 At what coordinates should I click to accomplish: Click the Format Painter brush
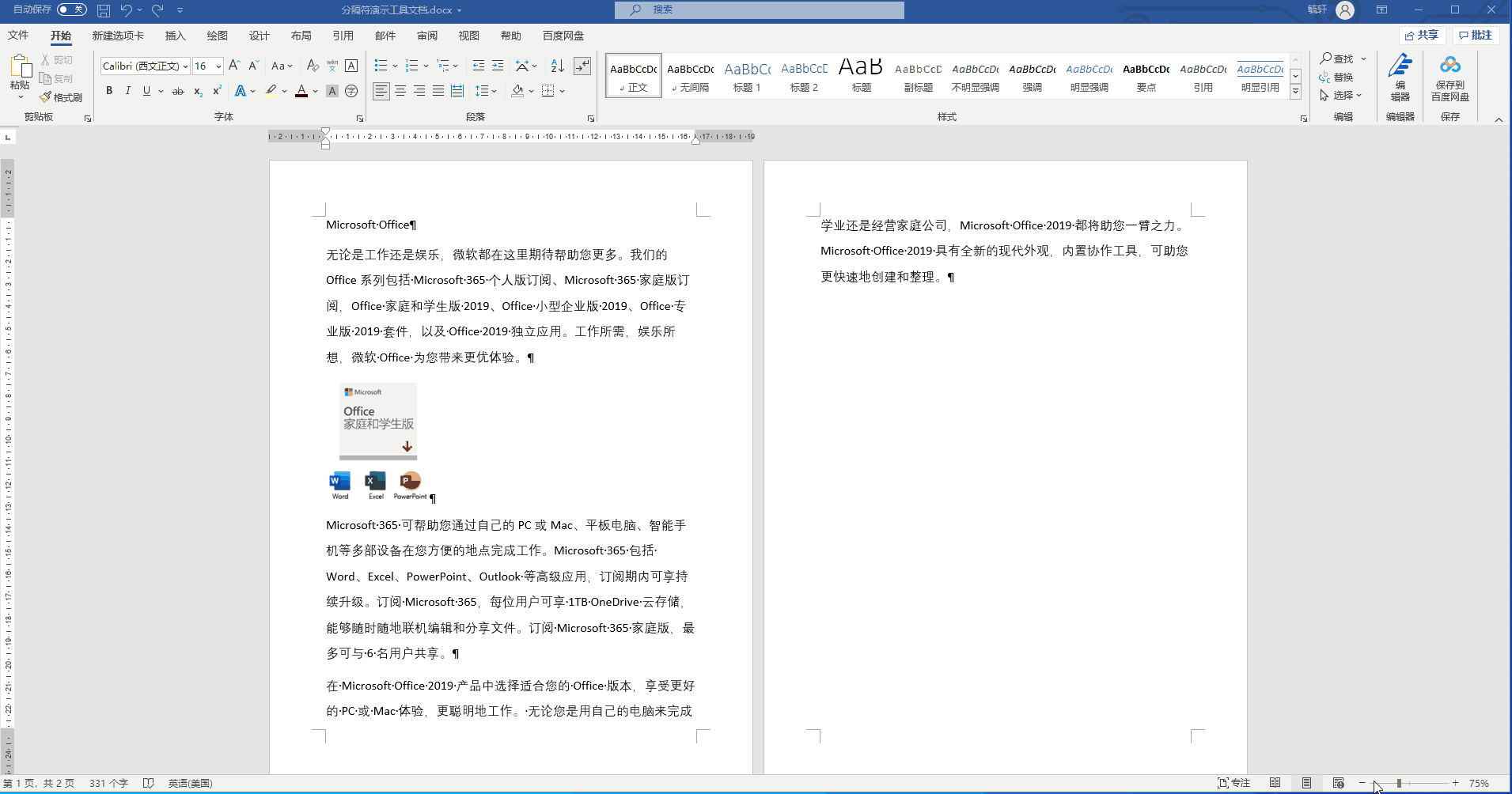[61, 97]
